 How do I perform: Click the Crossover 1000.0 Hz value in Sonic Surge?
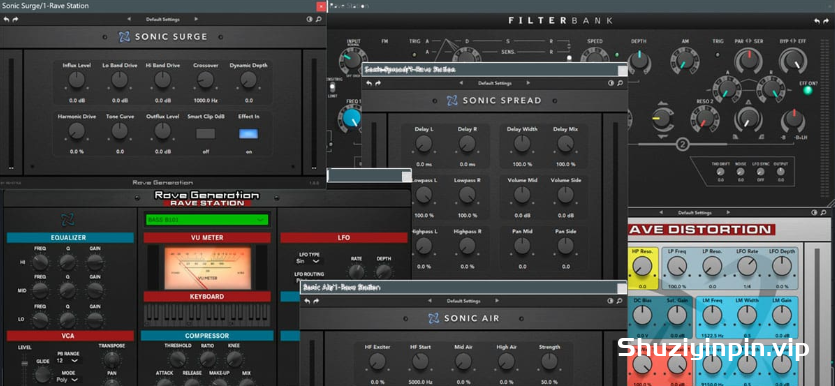point(205,100)
